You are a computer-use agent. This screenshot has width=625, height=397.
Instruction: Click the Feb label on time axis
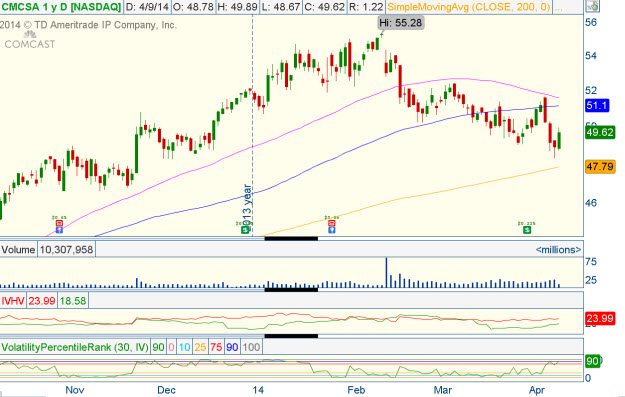356,390
